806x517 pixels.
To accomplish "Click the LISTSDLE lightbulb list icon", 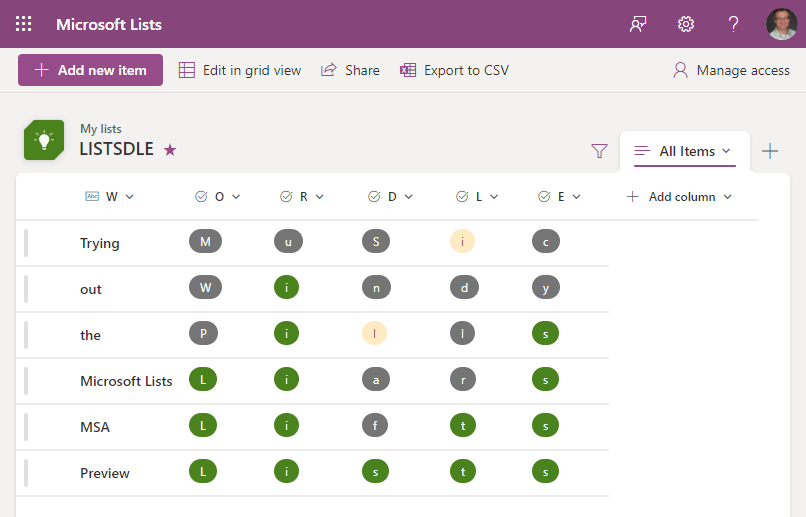I will [x=44, y=140].
